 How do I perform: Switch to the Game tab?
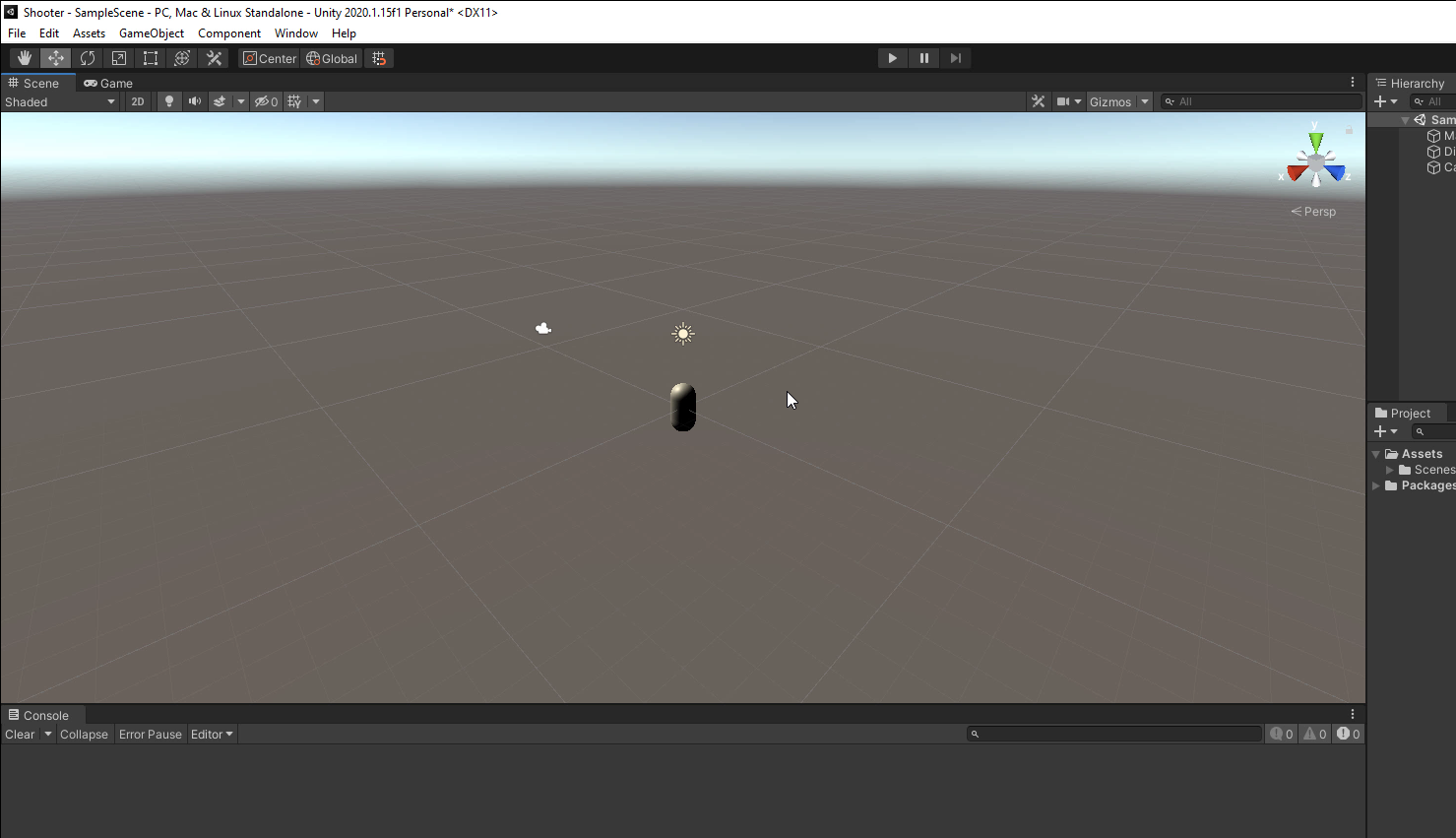point(108,83)
